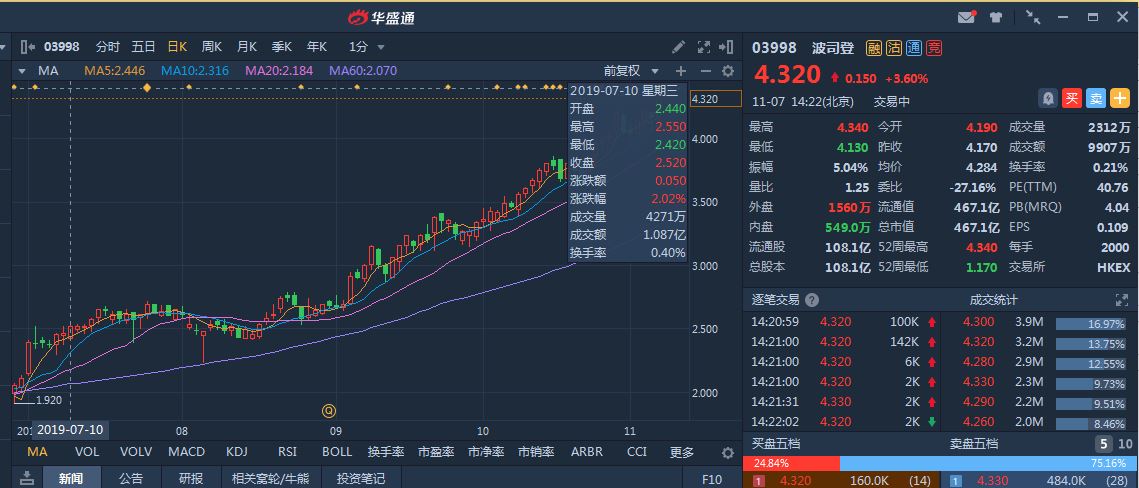The width and height of the screenshot is (1139, 488).
Task: Select the 季K quarterly view
Action: coord(282,47)
